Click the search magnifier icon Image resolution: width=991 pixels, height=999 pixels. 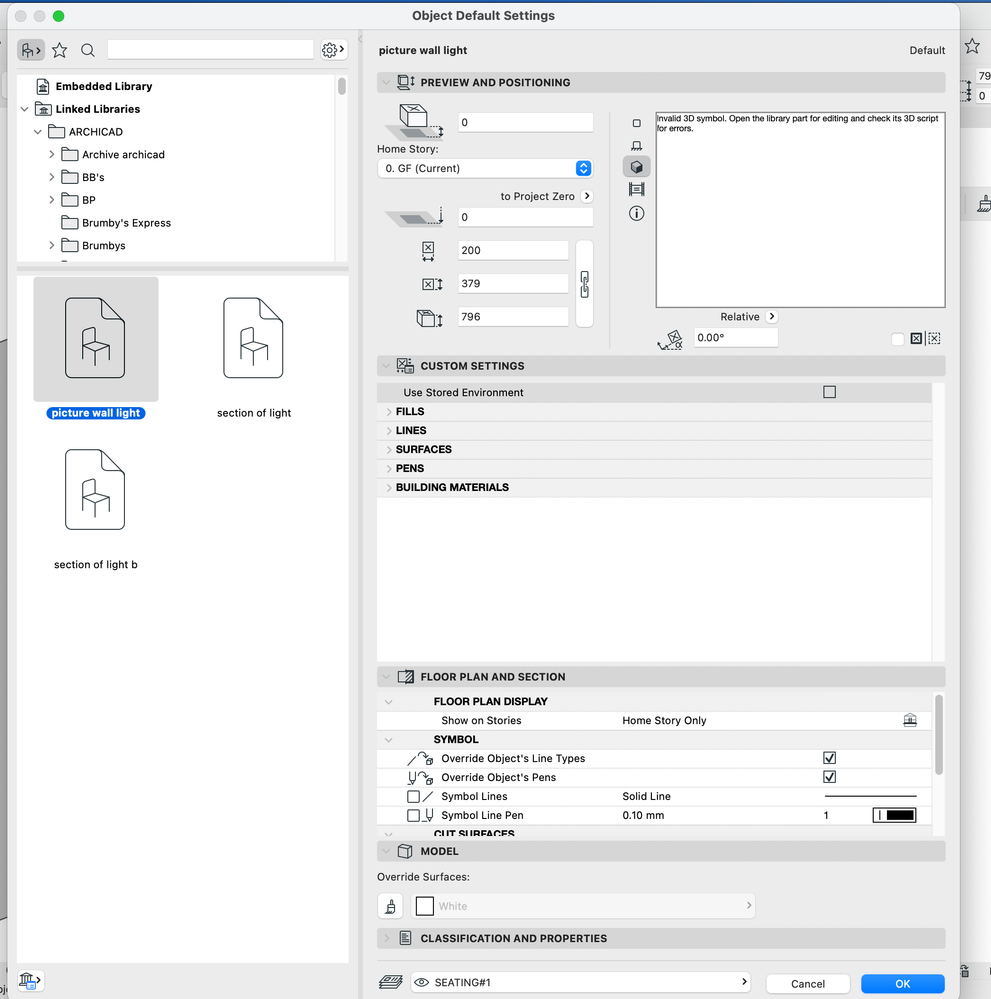click(88, 50)
